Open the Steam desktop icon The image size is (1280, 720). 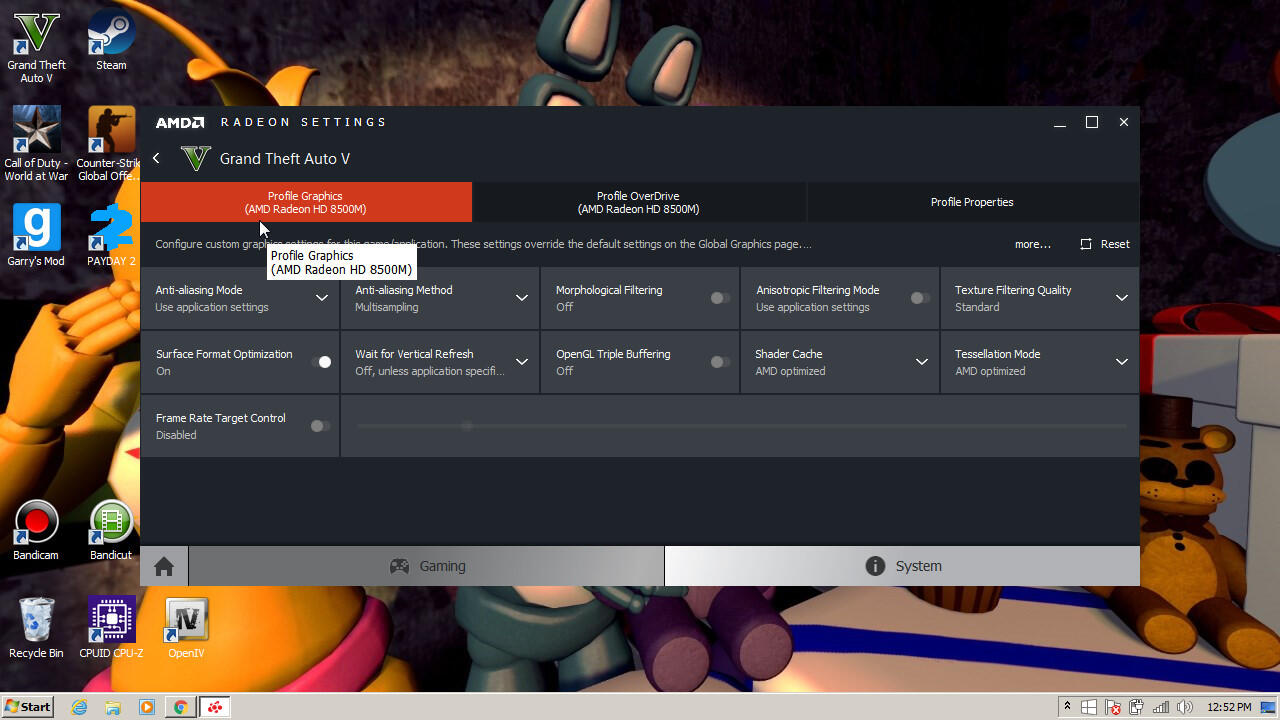pyautogui.click(x=111, y=41)
